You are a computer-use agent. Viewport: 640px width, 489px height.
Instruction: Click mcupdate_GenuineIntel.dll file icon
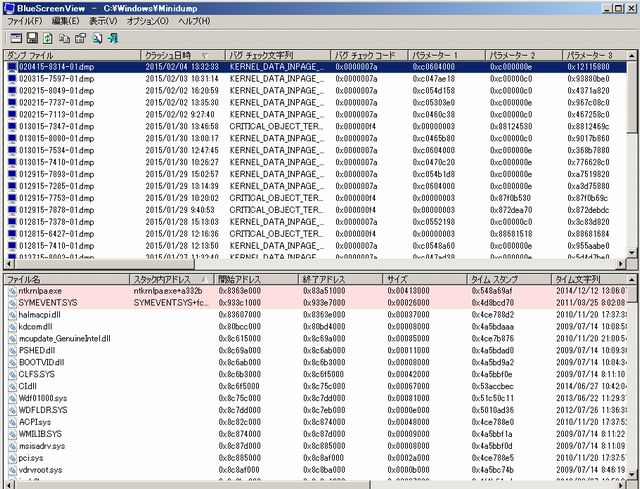[12, 338]
